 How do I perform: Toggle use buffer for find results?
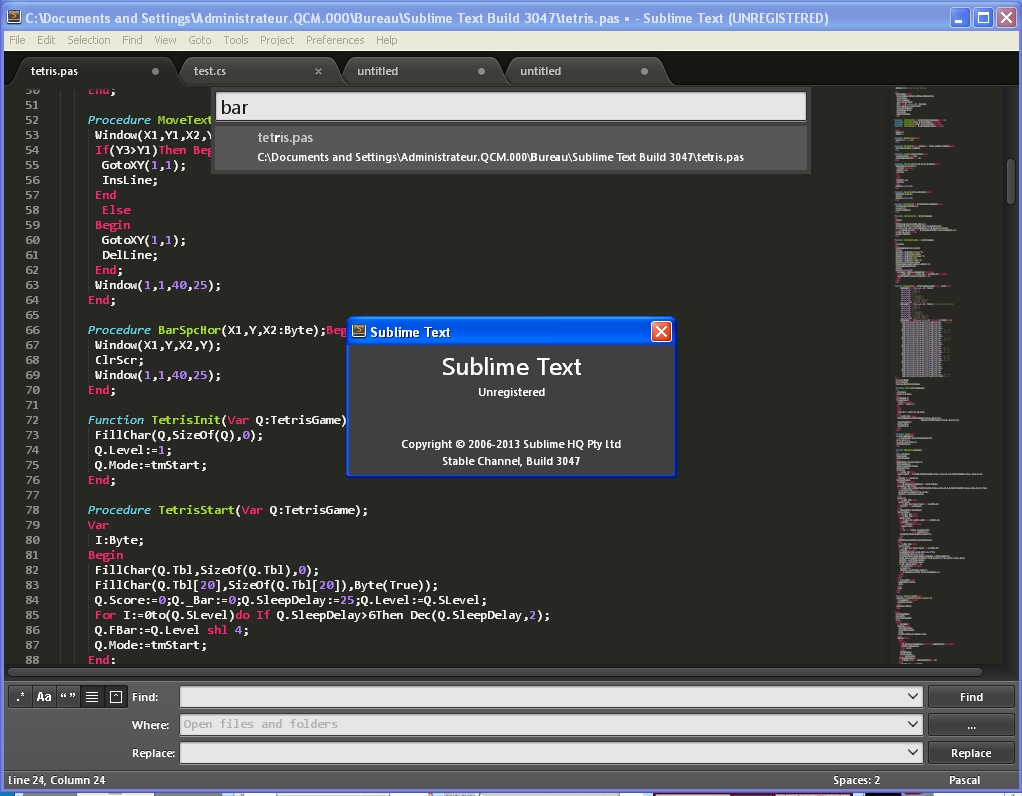(x=116, y=697)
